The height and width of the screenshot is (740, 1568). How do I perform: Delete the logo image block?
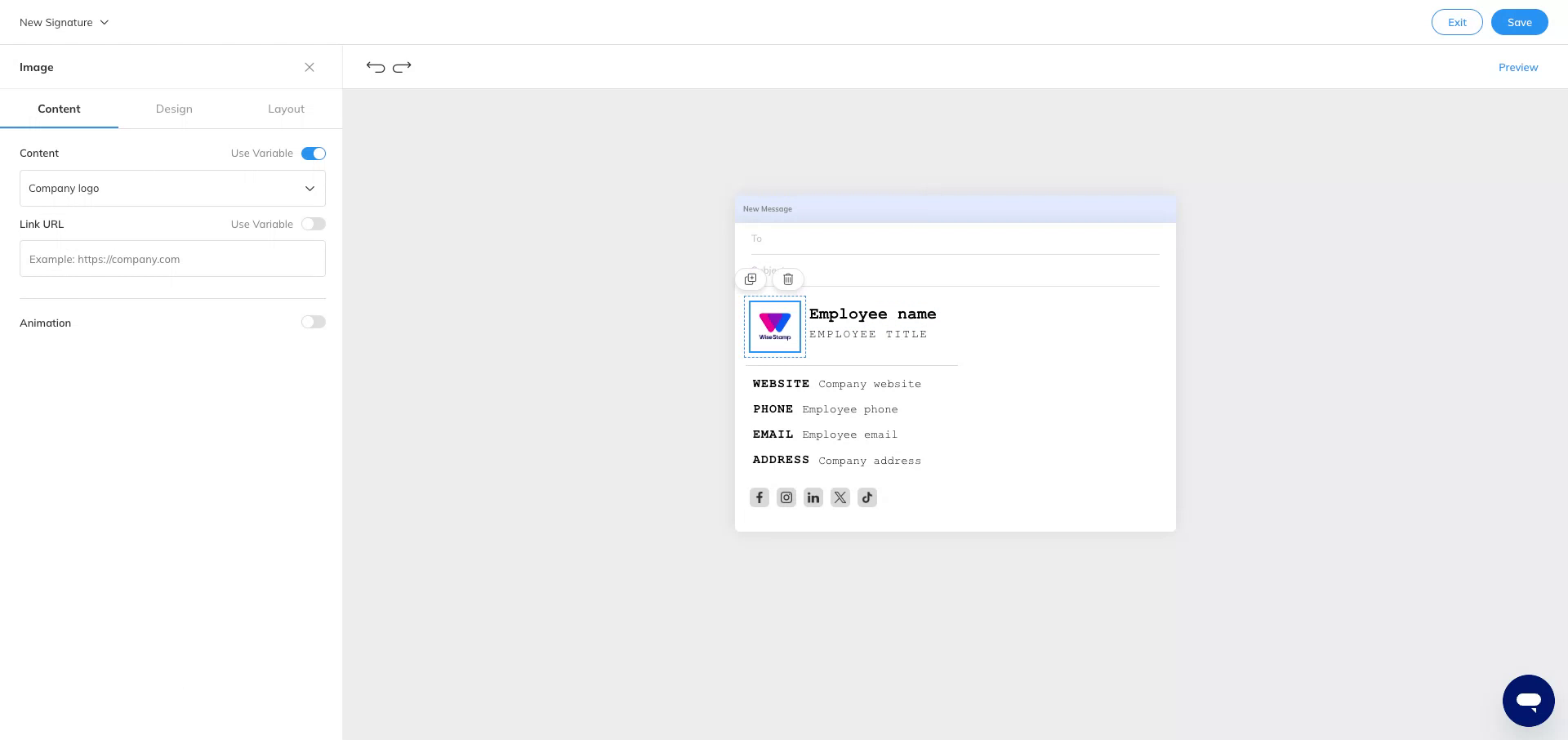click(787, 279)
